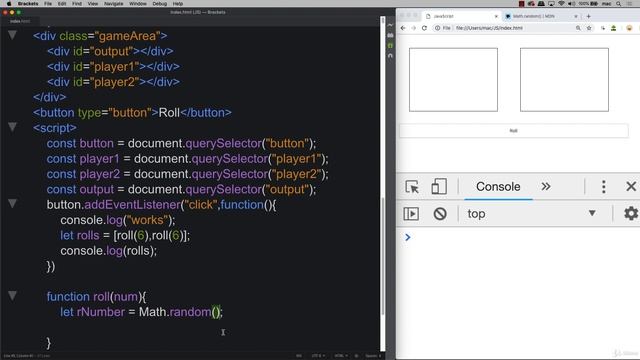Click the zoom magnifier in the address bar
Screen dimensions: 640x360
578,28
